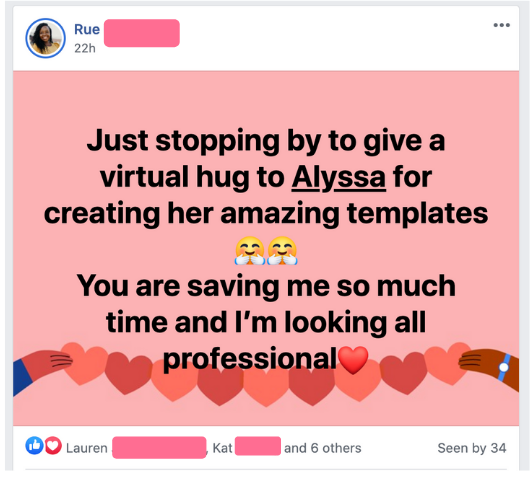Screen dimensions: 532x486
Task: Open Lauren's name in reactions list
Action: click(87, 448)
